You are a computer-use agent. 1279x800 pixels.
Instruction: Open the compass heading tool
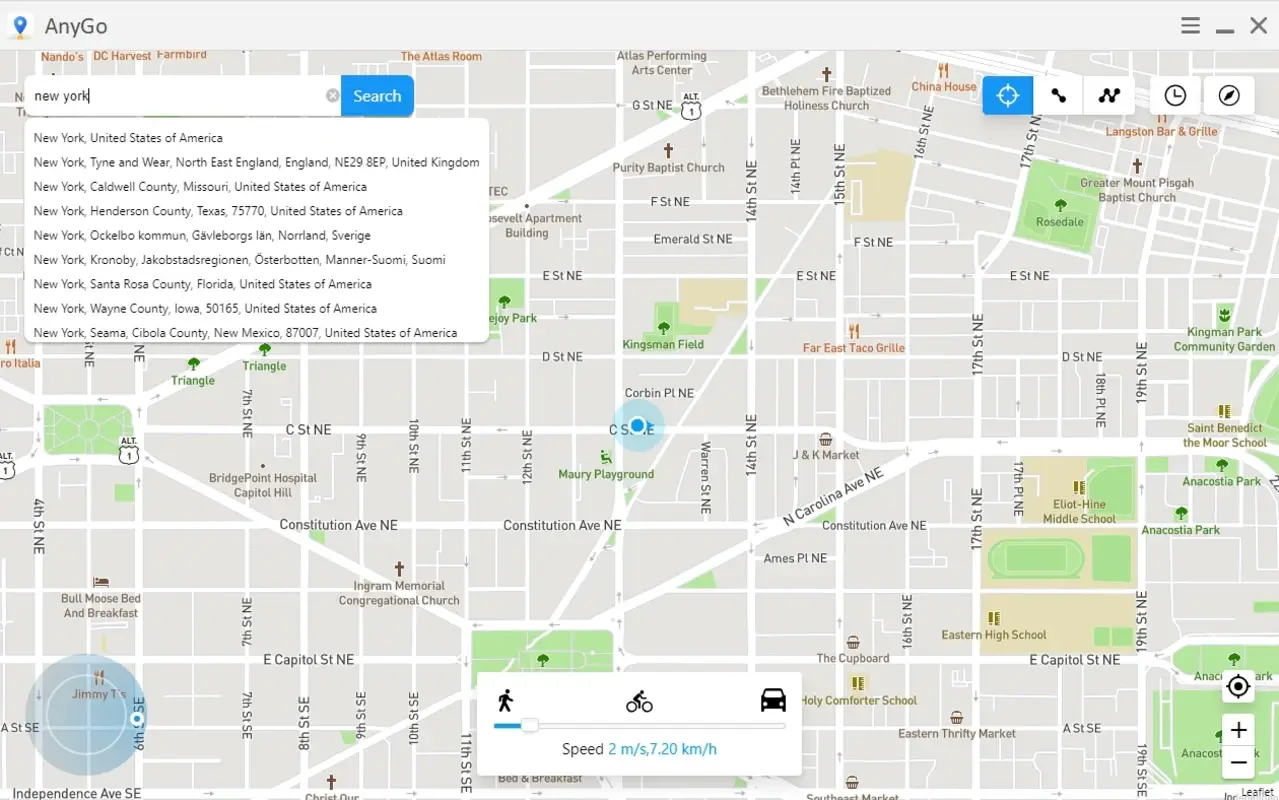(1228, 95)
